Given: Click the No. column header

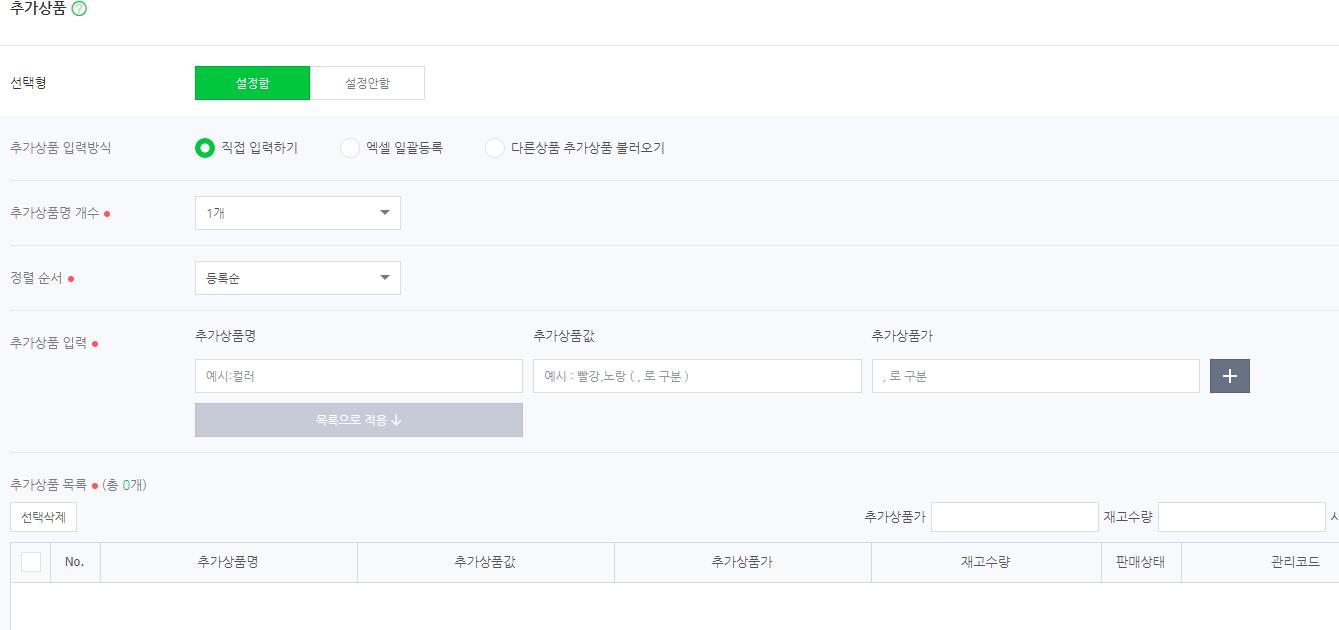Looking at the screenshot, I should (75, 562).
